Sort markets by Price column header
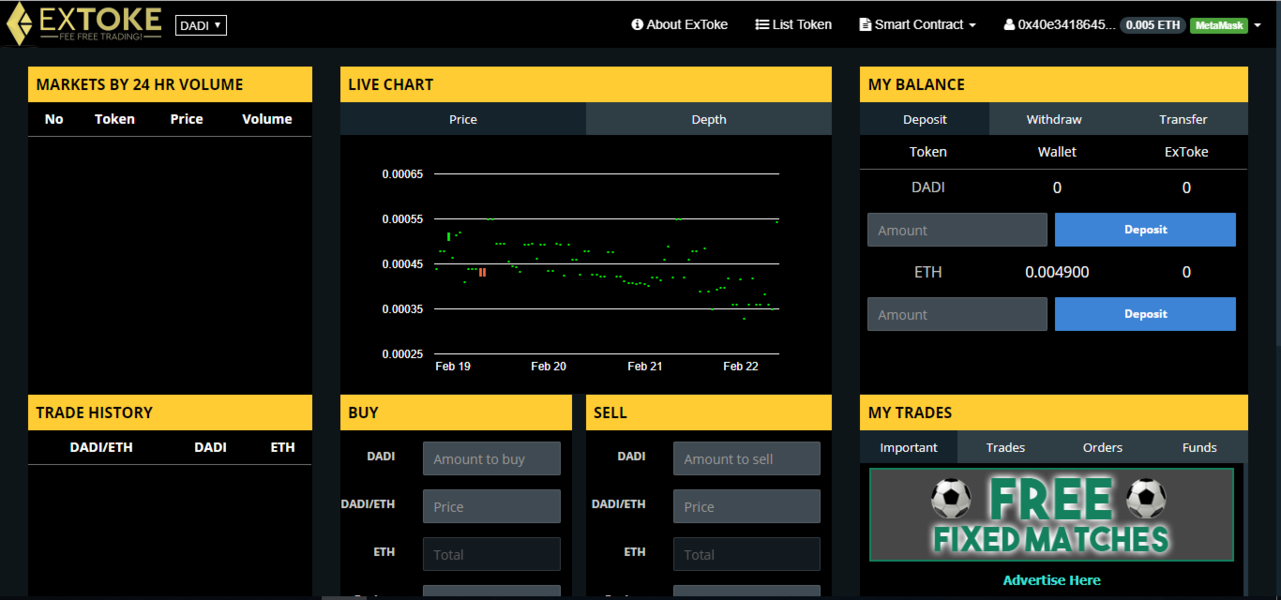The image size is (1281, 600). pyautogui.click(x=186, y=119)
